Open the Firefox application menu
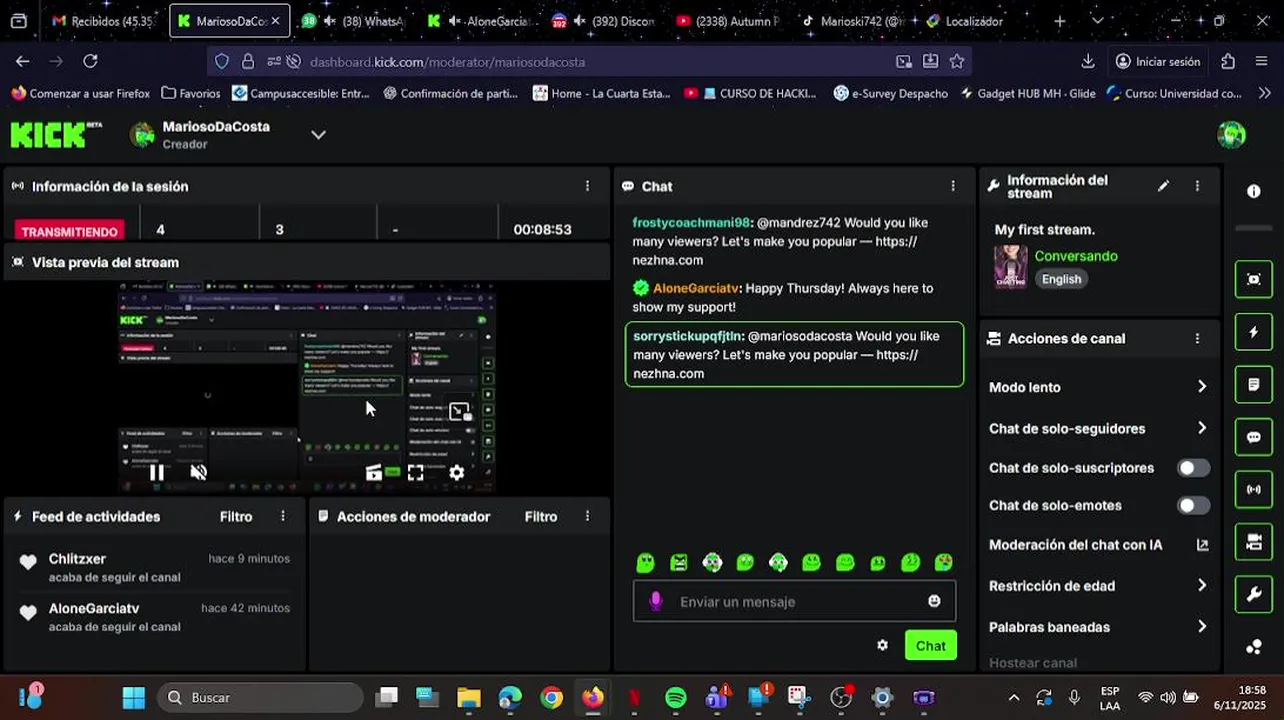Image resolution: width=1284 pixels, height=720 pixels. [x=1261, y=61]
